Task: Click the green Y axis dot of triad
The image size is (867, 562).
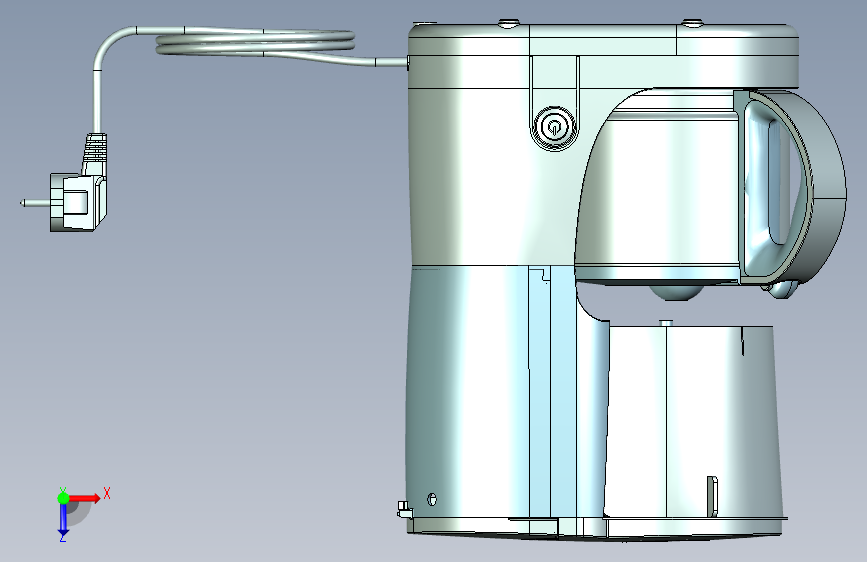Action: 63,498
